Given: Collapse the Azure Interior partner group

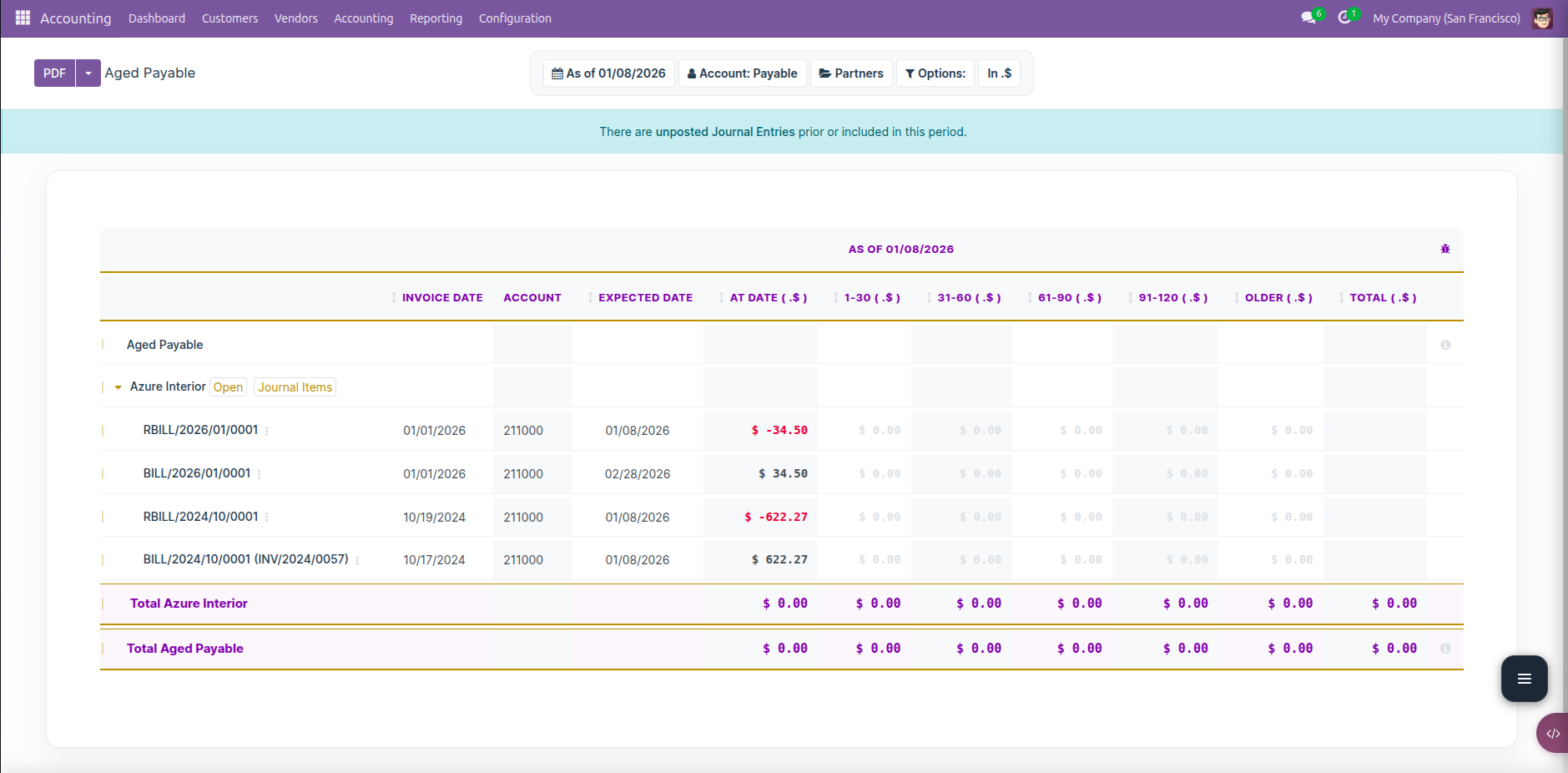Looking at the screenshot, I should [x=118, y=387].
